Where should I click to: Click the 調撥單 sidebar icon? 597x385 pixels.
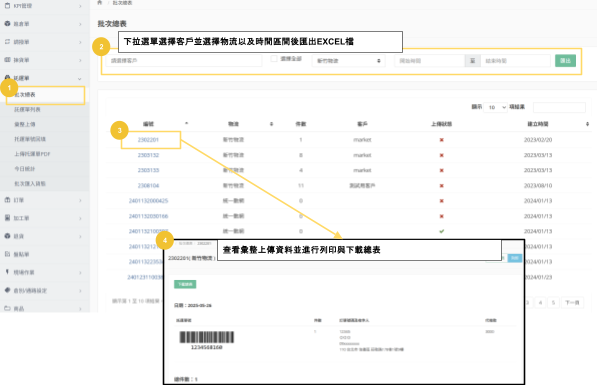click(7, 42)
